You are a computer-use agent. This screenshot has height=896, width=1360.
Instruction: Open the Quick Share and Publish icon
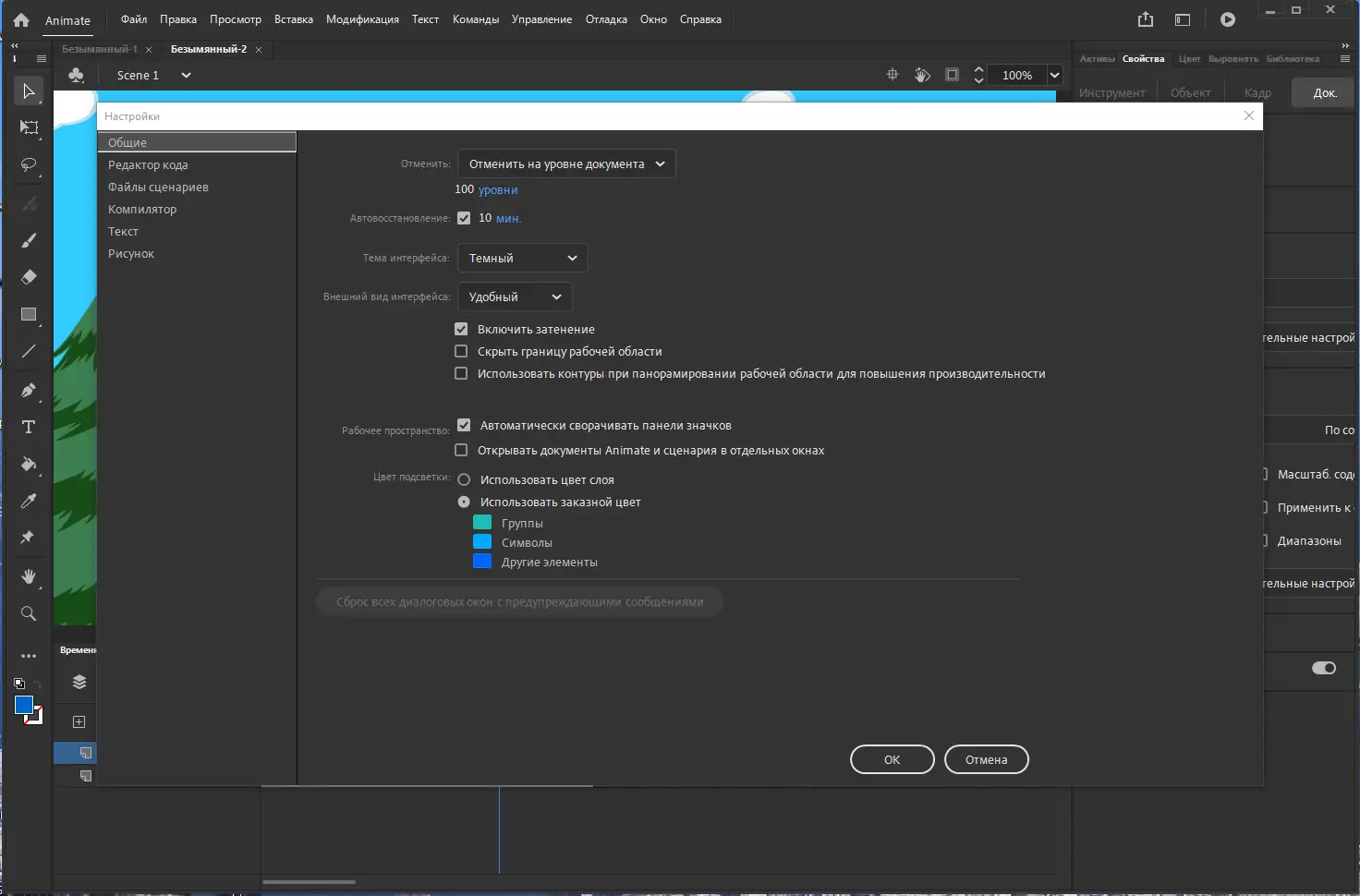[x=1146, y=19]
